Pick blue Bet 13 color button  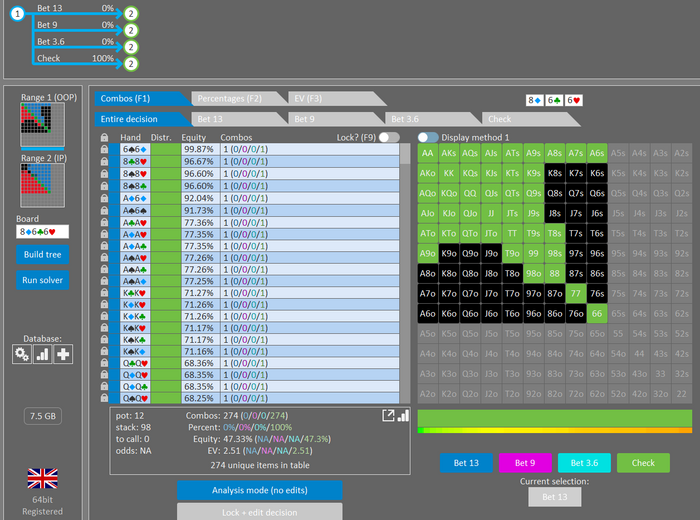tap(467, 463)
